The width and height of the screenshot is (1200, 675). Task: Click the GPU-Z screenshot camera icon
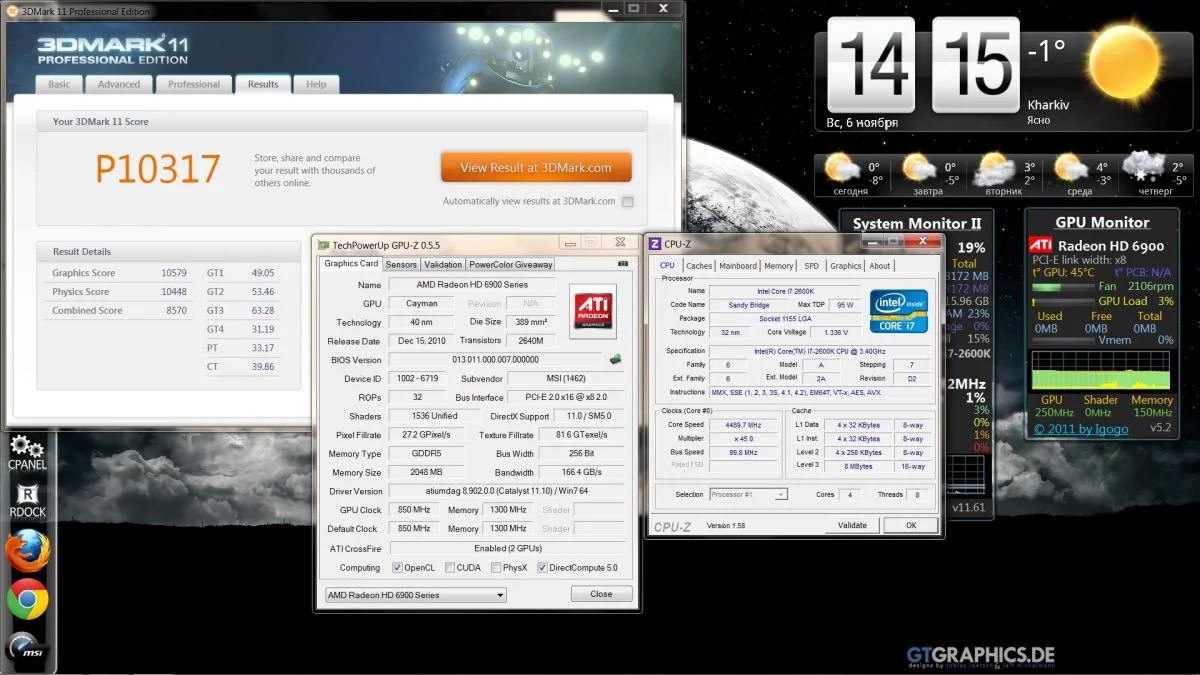click(x=623, y=264)
